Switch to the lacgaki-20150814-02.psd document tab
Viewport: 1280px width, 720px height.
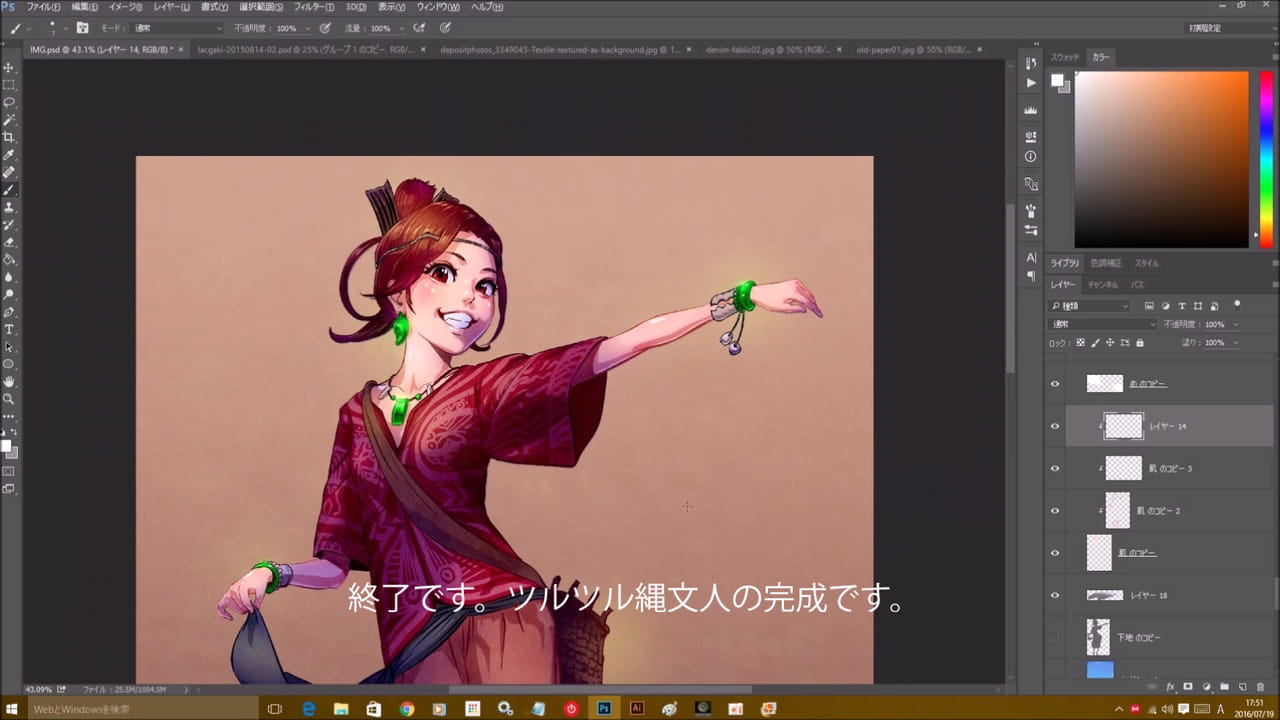pos(306,49)
